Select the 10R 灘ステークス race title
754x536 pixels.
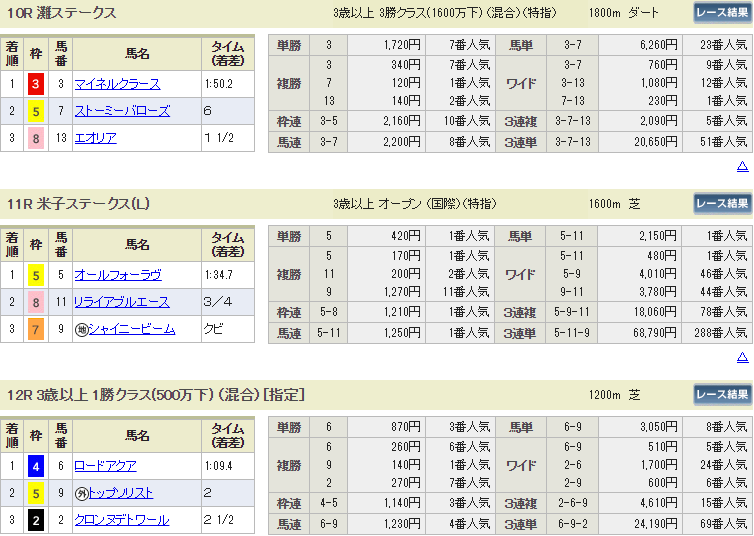pos(62,13)
